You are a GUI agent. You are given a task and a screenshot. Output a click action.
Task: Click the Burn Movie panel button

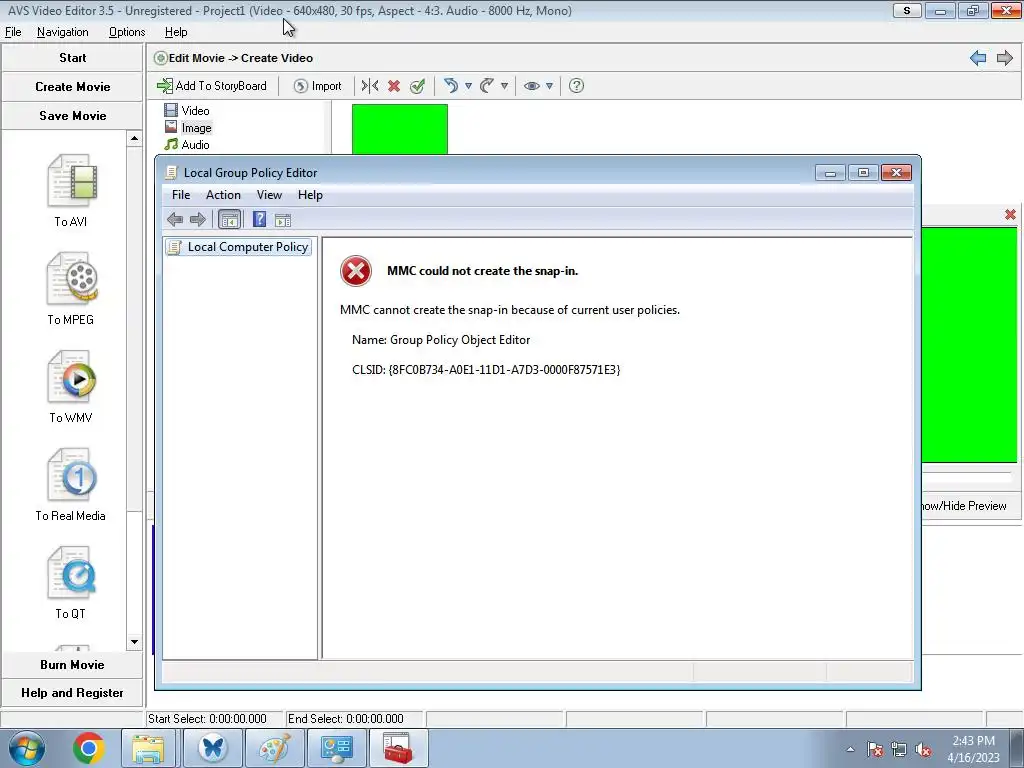72,664
